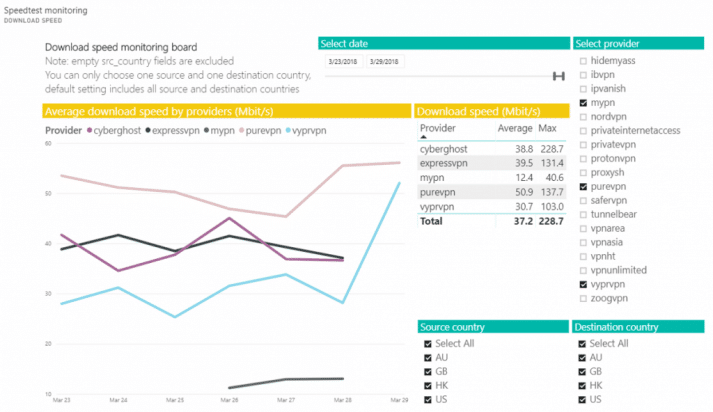Click vyprvpn max value 103.0
The width and height of the screenshot is (713, 412).
click(x=552, y=207)
